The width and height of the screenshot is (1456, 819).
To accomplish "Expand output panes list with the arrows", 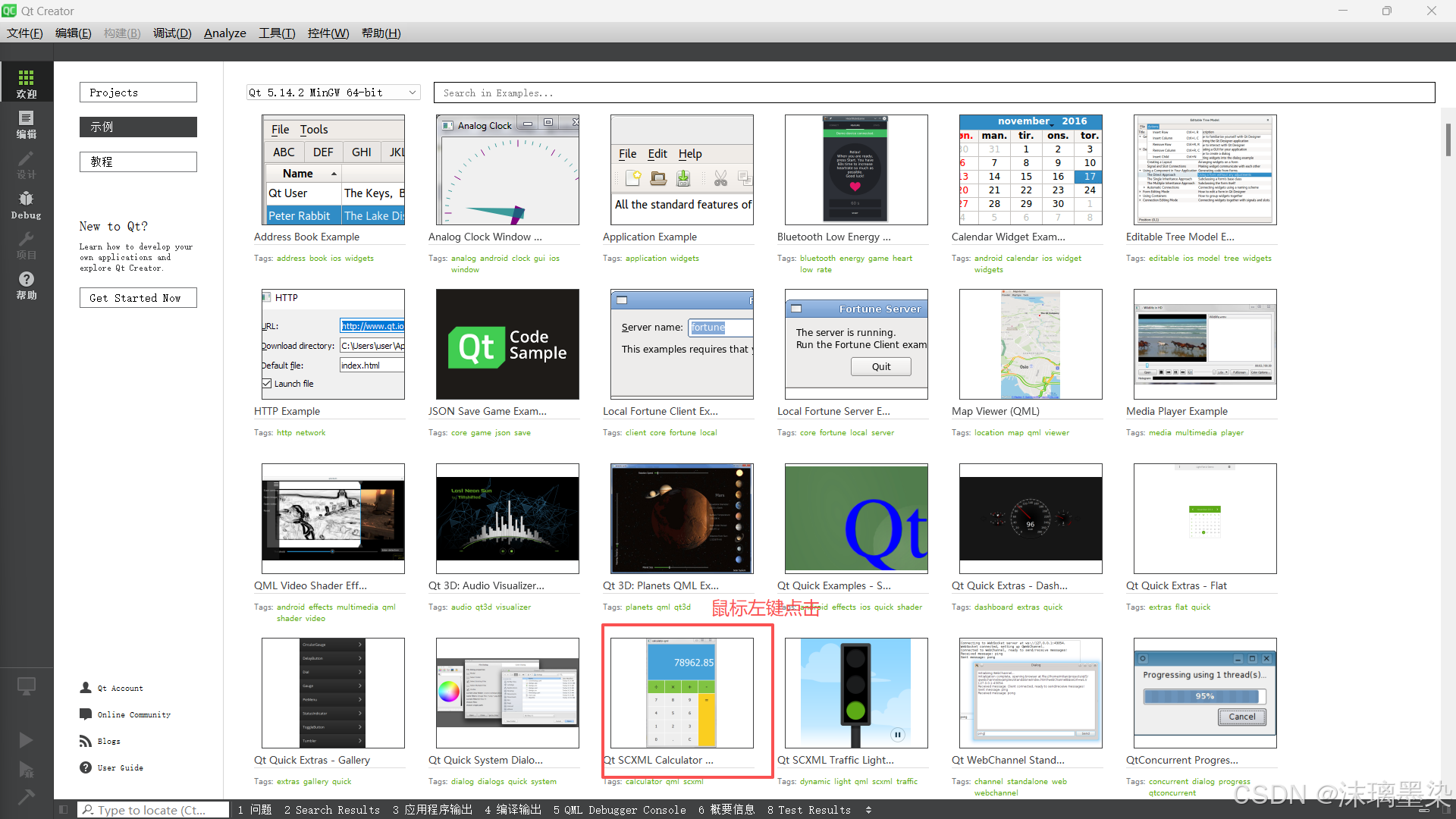I will pyautogui.click(x=868, y=810).
